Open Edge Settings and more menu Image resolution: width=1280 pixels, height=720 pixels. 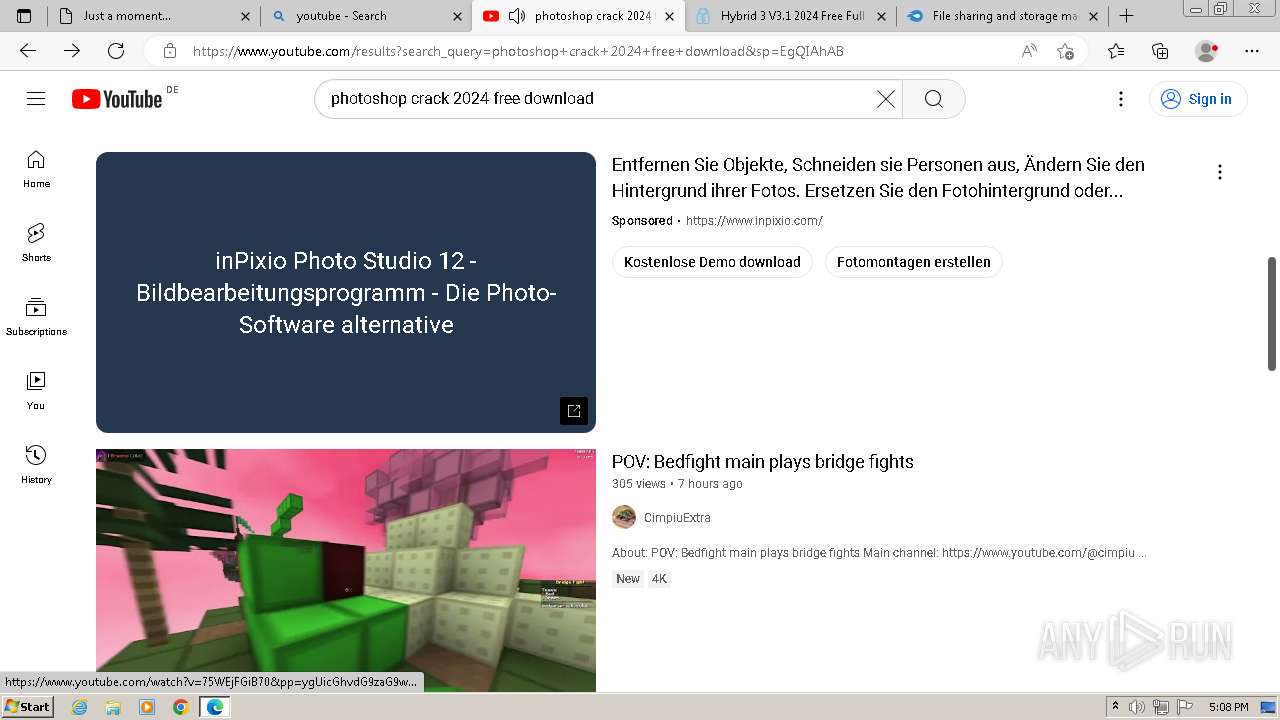(x=1252, y=51)
